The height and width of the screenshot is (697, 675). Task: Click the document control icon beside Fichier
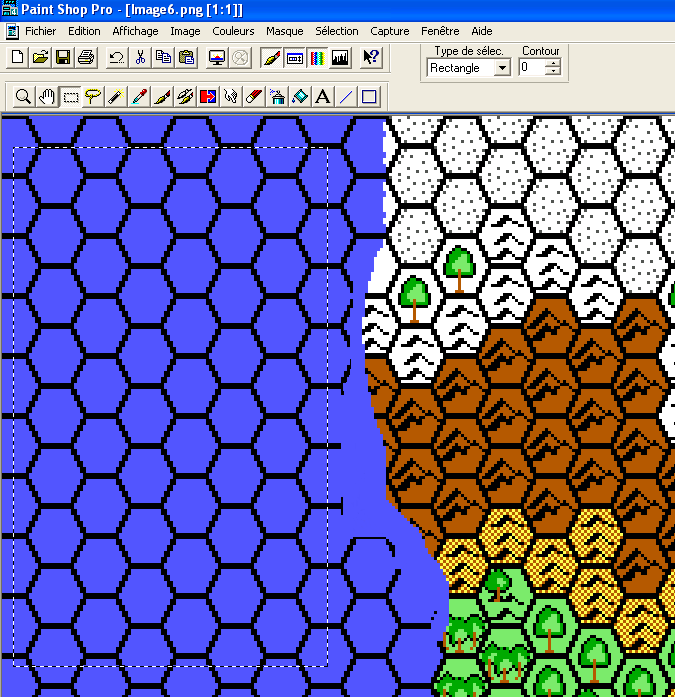tap(12, 31)
